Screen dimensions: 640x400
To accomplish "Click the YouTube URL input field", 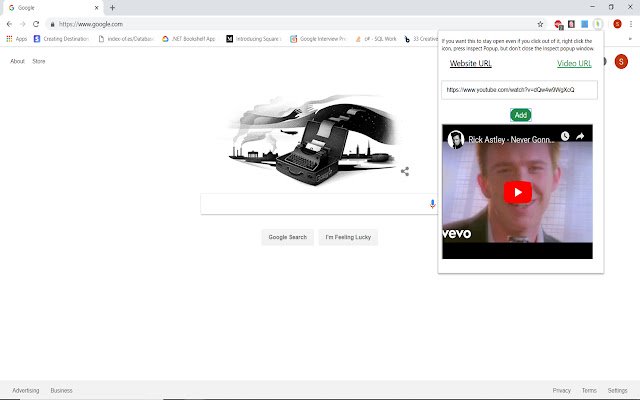I will tap(519, 90).
